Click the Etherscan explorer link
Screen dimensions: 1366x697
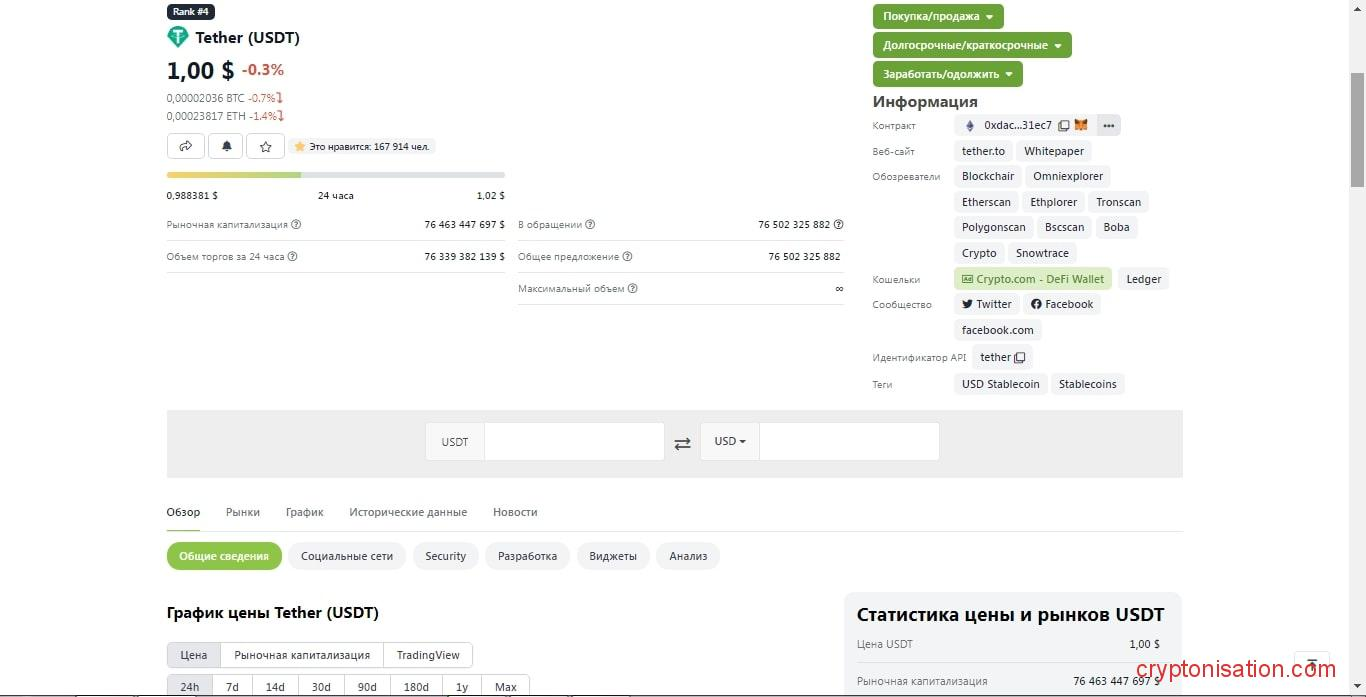986,202
